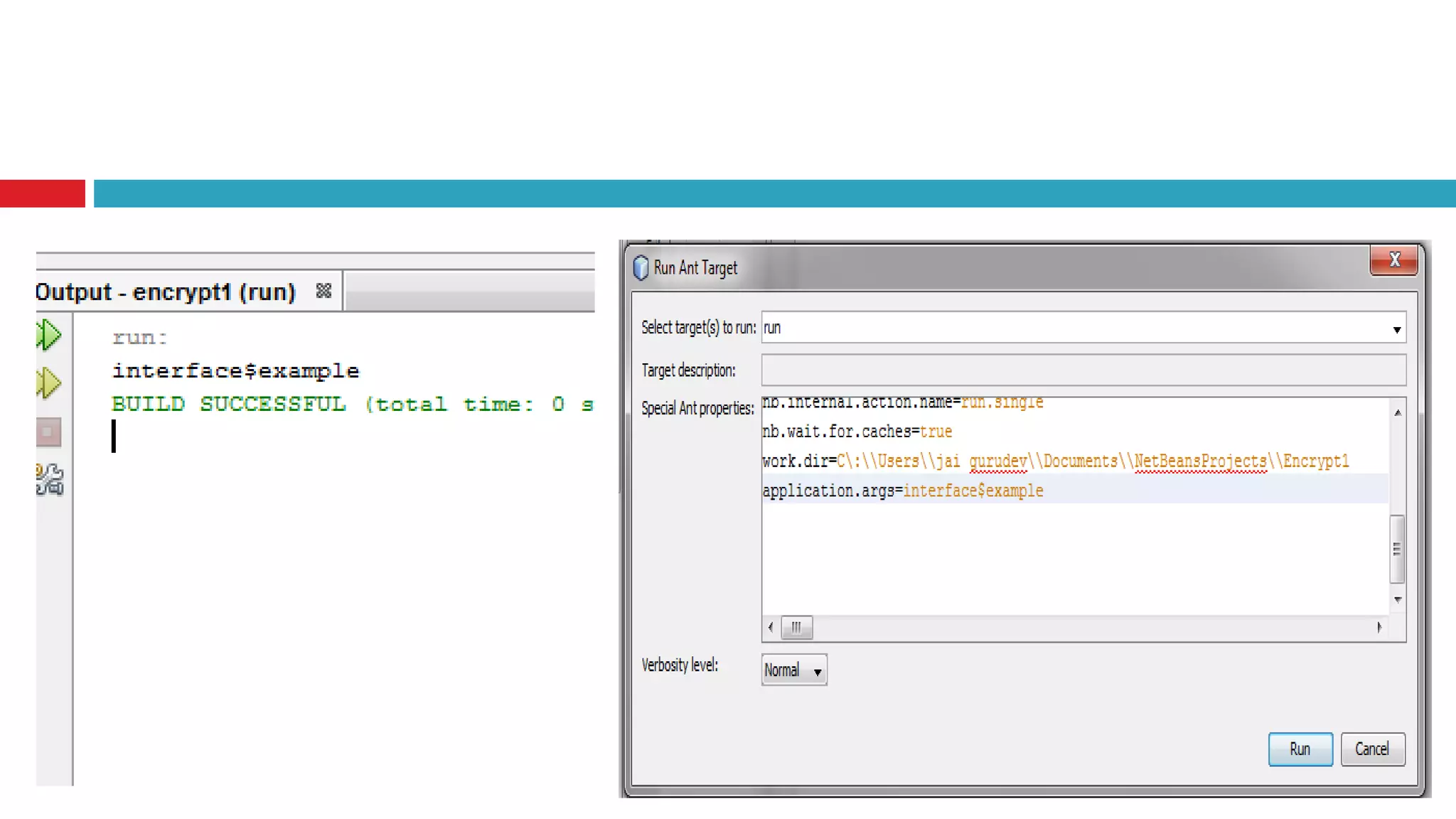This screenshot has width=1456, height=819.
Task: Click the green Re-run icon in Output panel
Action: [49, 335]
